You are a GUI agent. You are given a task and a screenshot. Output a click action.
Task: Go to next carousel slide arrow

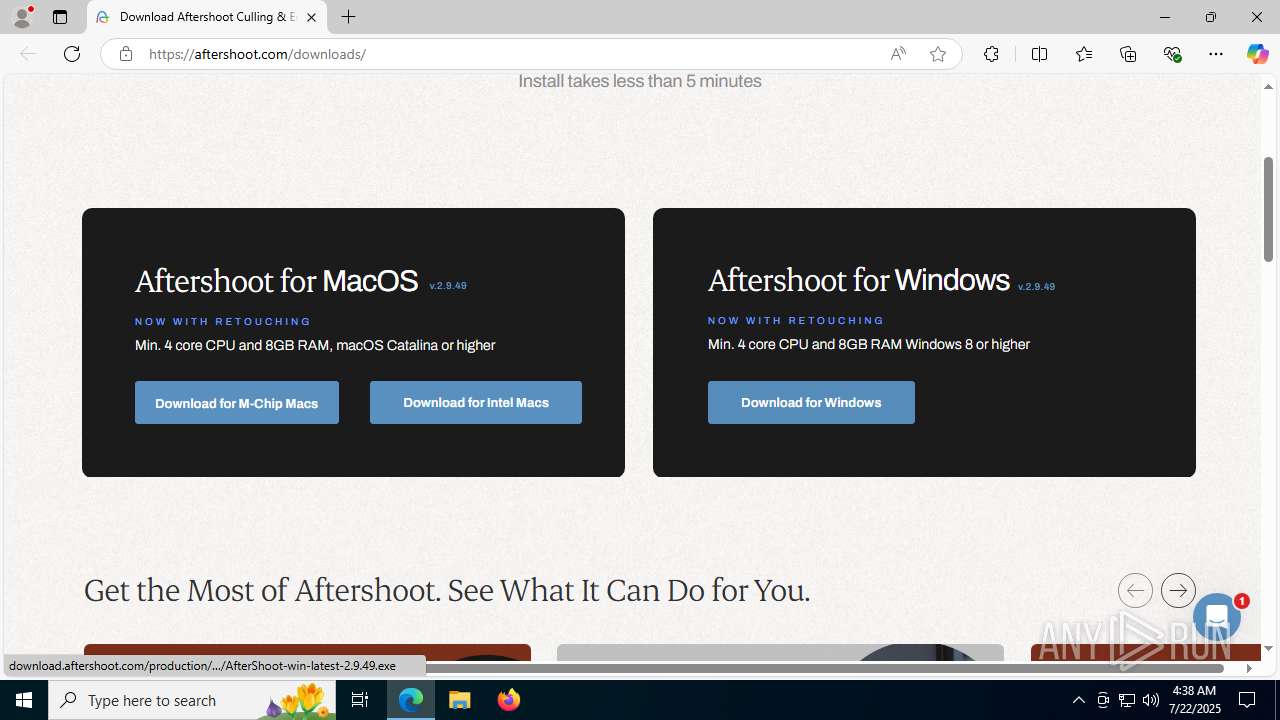click(1178, 590)
